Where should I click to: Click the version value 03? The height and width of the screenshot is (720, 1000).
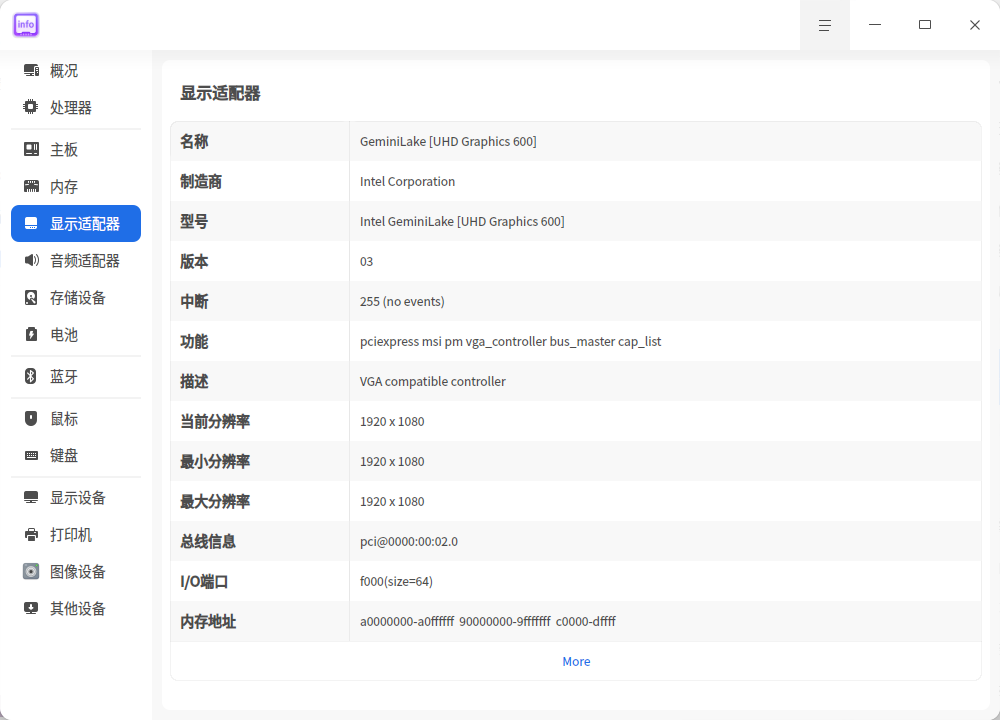pyautogui.click(x=366, y=261)
